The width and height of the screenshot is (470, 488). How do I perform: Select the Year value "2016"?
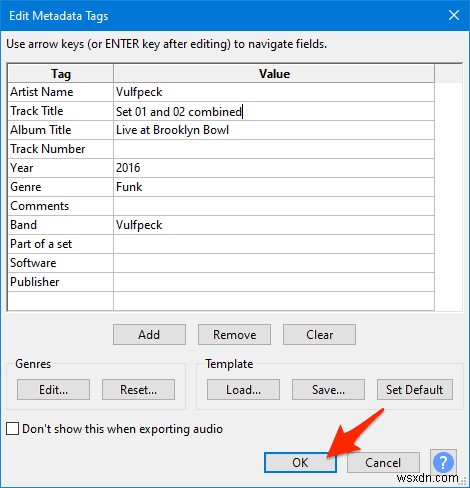tap(274, 168)
